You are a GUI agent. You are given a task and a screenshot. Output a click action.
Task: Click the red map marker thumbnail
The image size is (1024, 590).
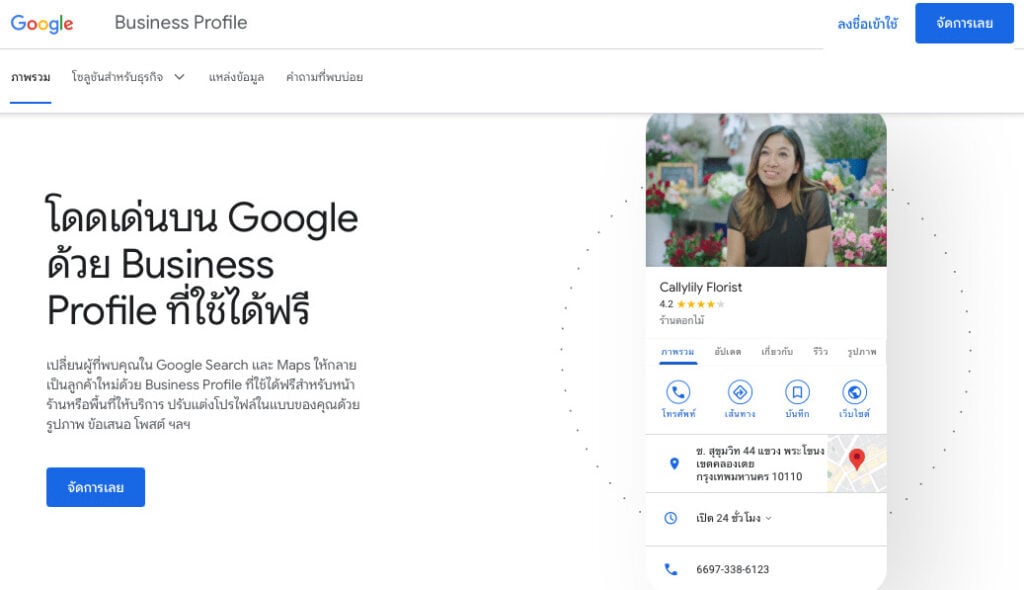point(857,463)
